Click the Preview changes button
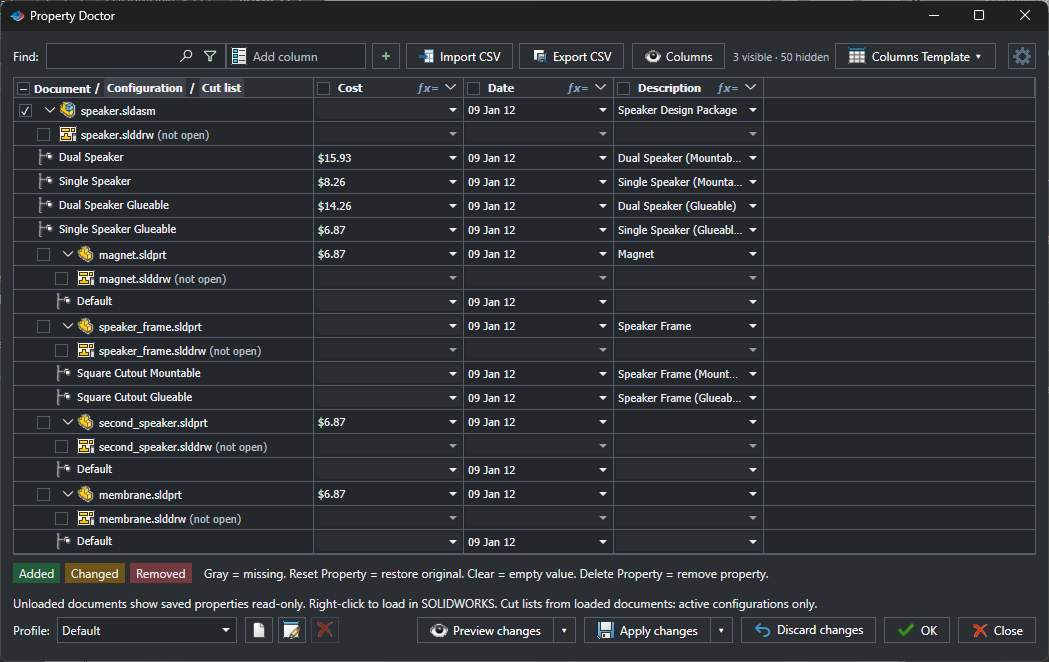Screen dimensions: 1049x662 [x=485, y=630]
